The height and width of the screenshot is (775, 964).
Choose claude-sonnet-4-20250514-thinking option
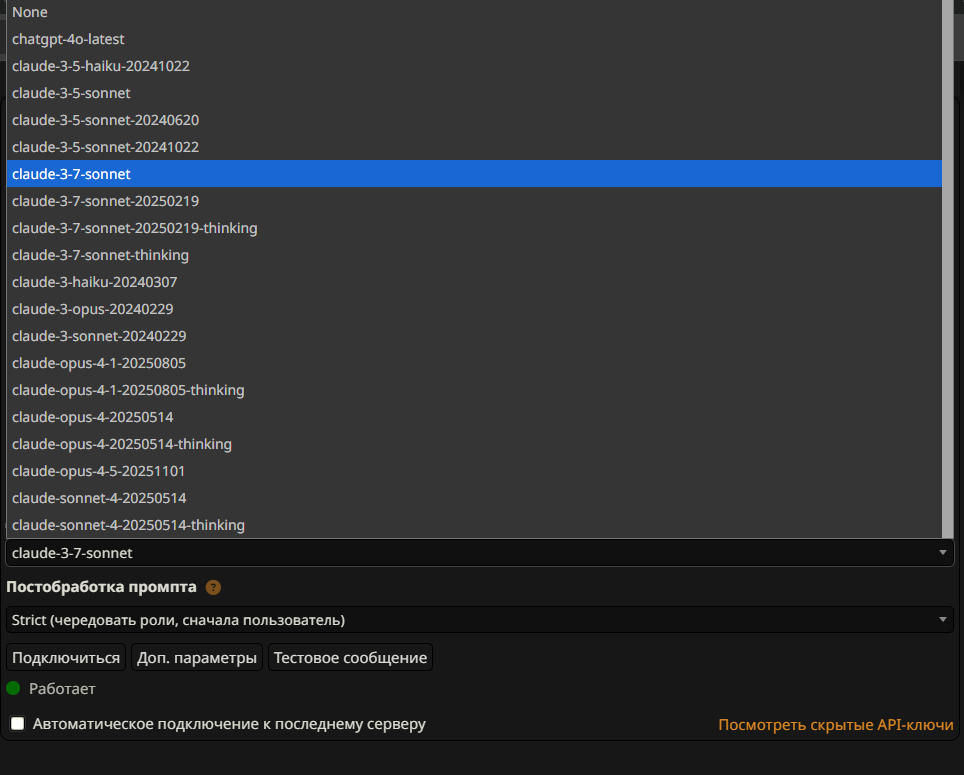coord(128,525)
